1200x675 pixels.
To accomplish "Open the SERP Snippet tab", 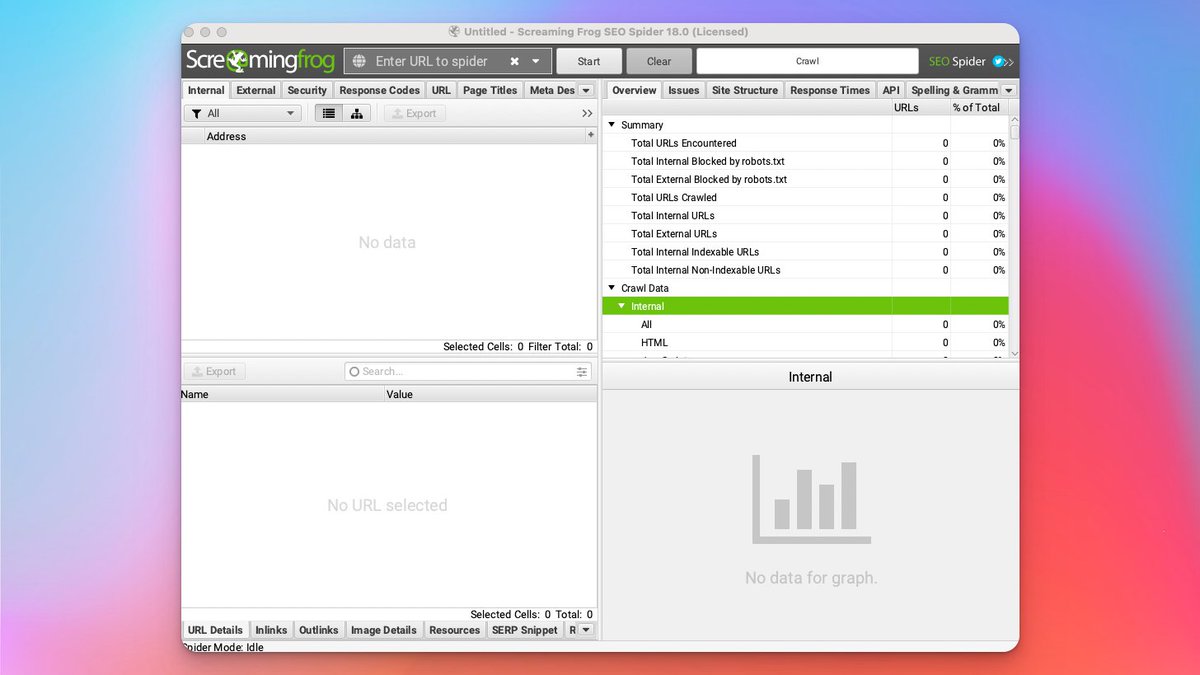I will pos(525,630).
